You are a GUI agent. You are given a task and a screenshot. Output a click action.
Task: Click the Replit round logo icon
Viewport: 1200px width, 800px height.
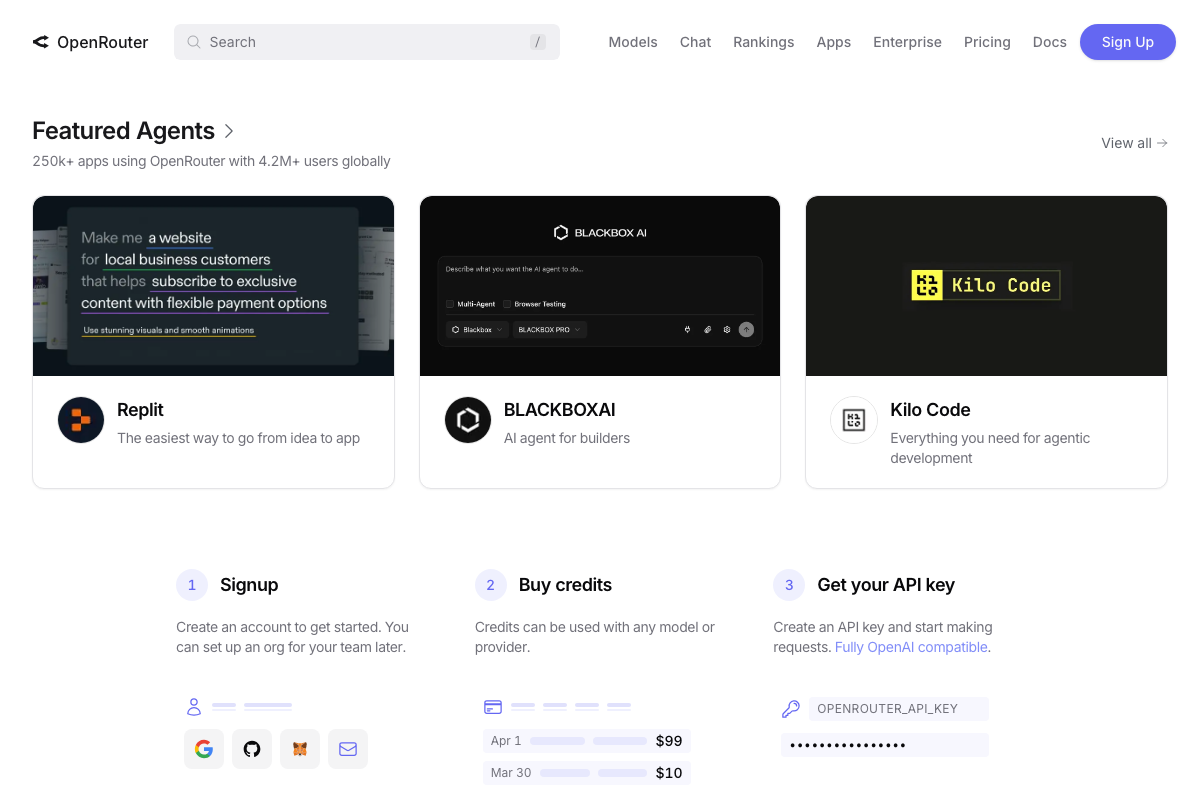(x=81, y=420)
